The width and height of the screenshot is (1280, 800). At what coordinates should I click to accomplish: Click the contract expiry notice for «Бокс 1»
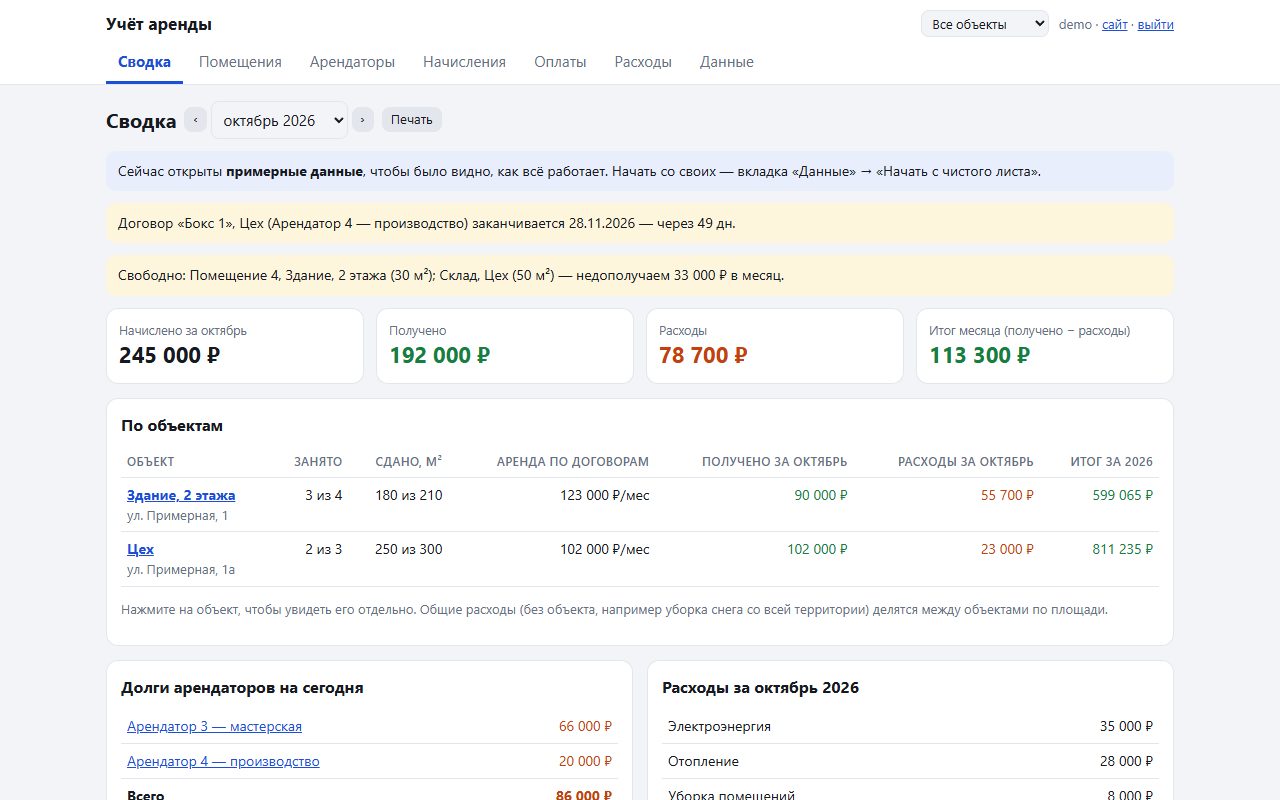(x=640, y=223)
